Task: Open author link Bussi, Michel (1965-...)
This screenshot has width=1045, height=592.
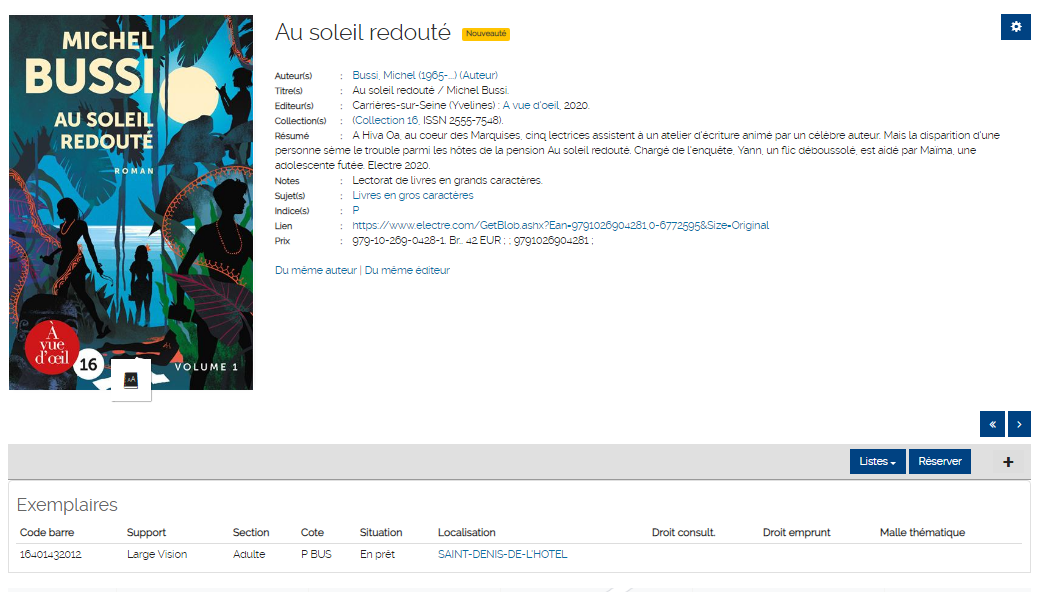Action: point(425,75)
